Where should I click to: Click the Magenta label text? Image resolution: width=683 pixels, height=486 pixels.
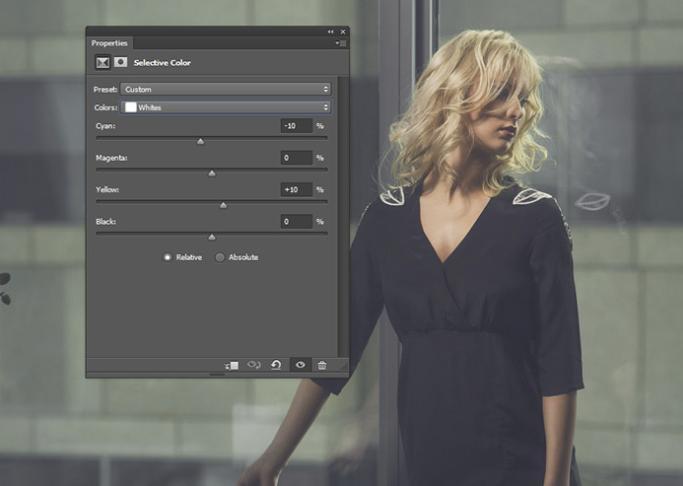click(112, 158)
